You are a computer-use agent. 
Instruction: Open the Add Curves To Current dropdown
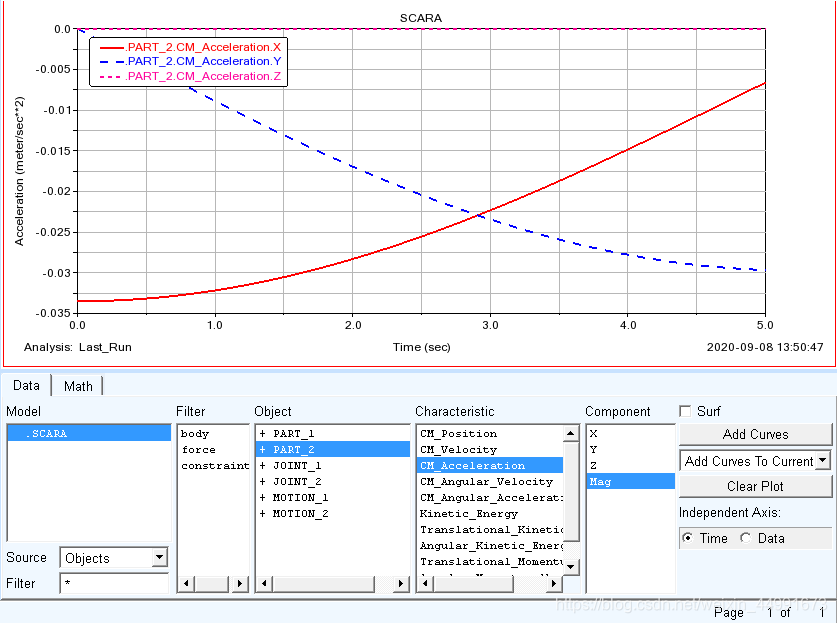822,460
